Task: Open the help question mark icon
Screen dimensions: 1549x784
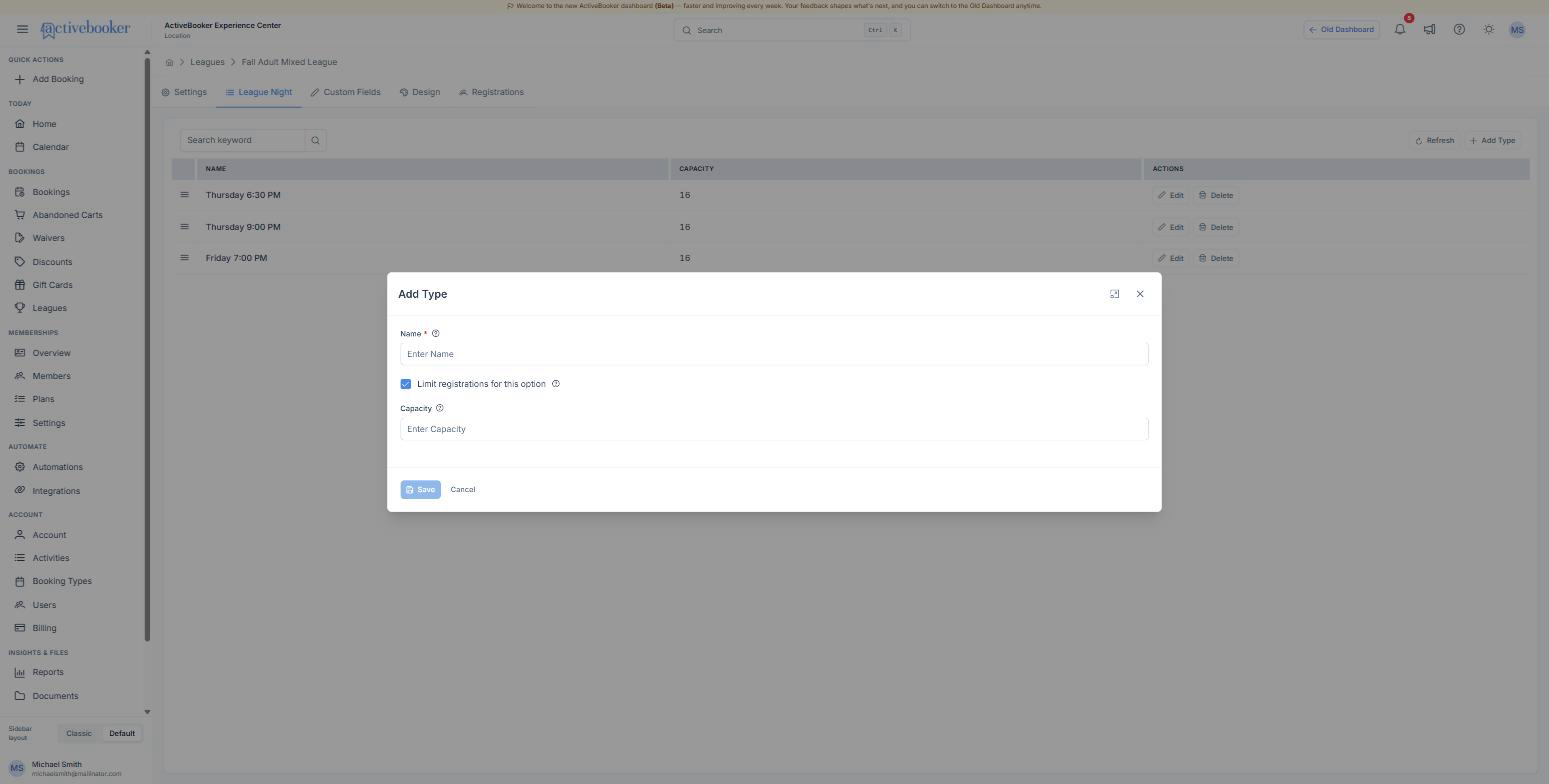Action: [1459, 30]
